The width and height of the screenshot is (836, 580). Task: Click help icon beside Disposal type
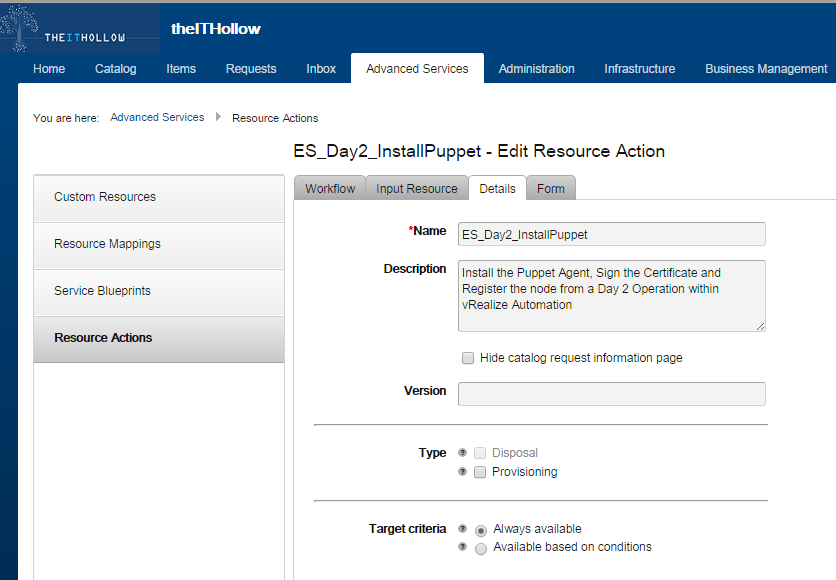click(x=462, y=453)
